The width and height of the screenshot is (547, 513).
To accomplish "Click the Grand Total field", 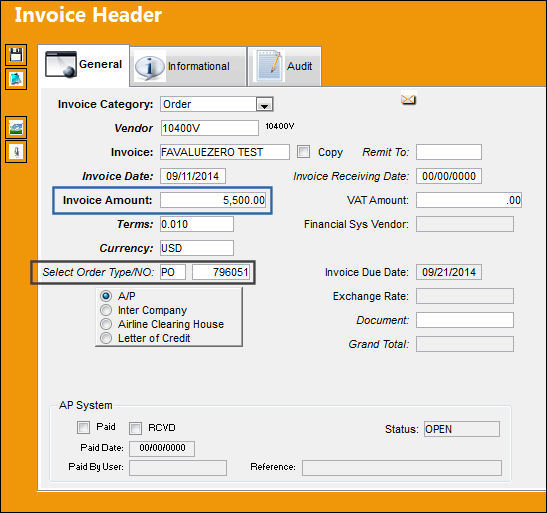I will [x=465, y=344].
